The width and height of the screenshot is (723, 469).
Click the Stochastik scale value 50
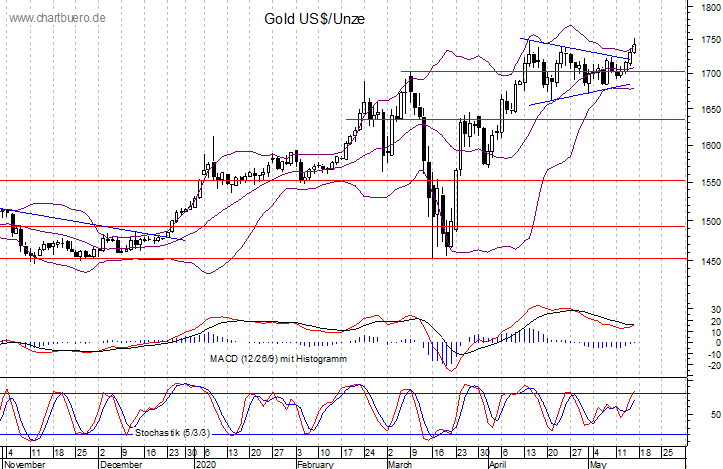pos(716,415)
